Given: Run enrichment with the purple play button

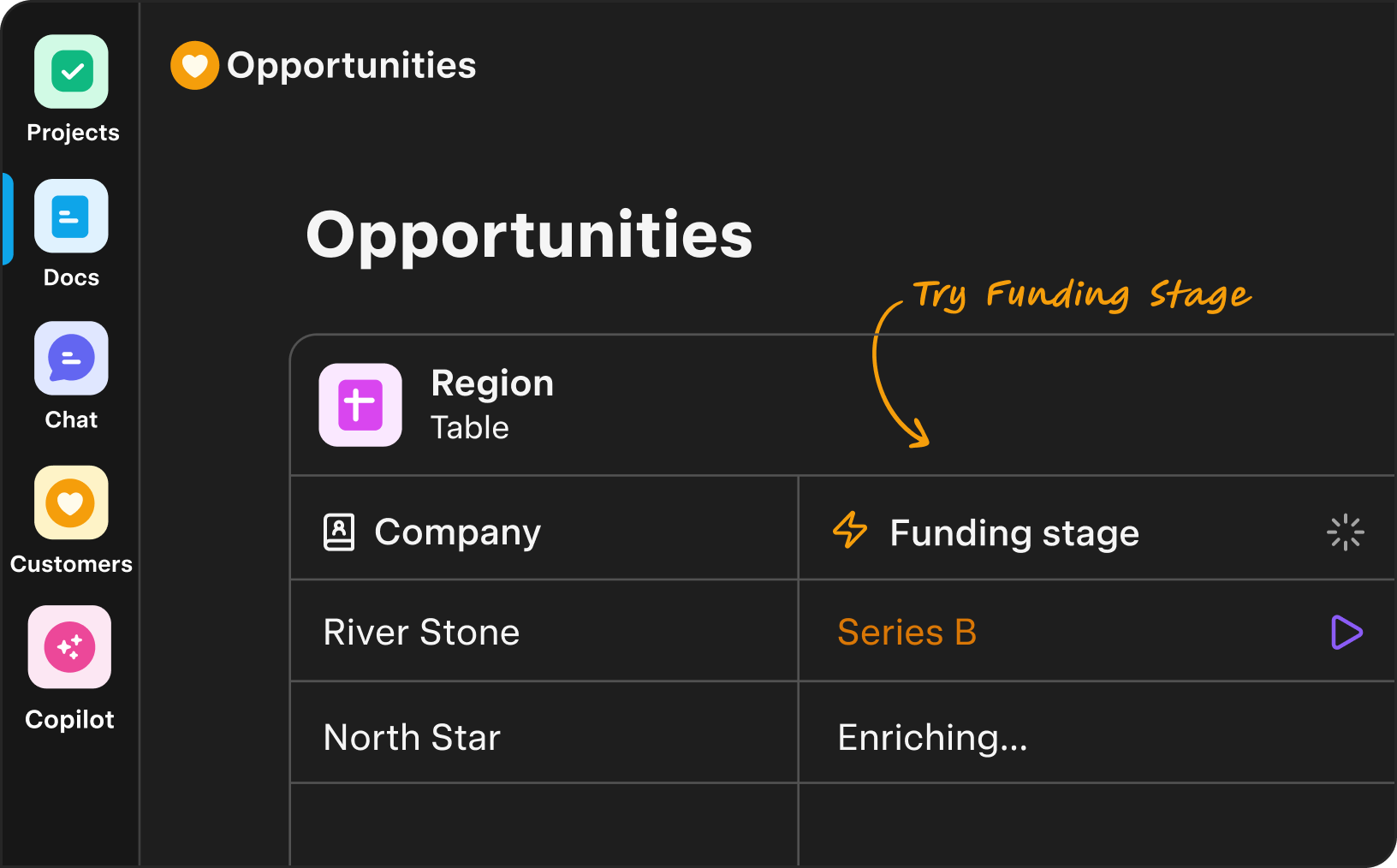Looking at the screenshot, I should [x=1346, y=633].
